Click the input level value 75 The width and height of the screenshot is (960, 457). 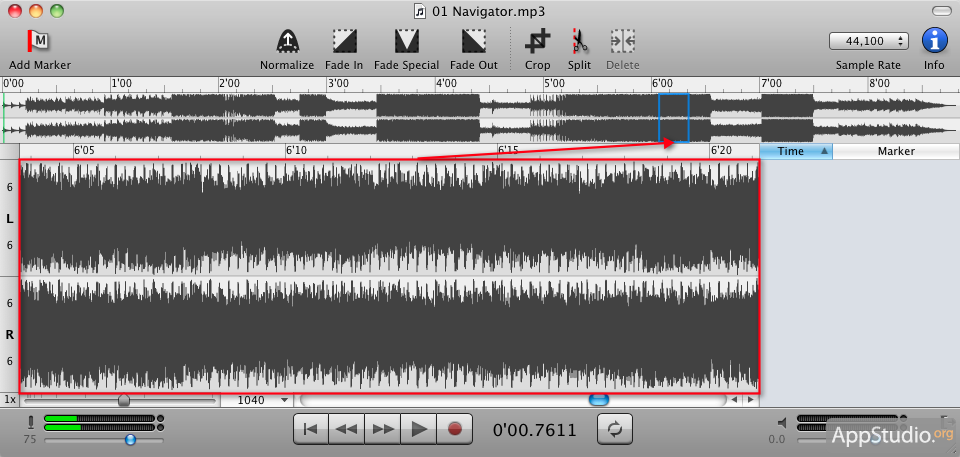(30, 439)
